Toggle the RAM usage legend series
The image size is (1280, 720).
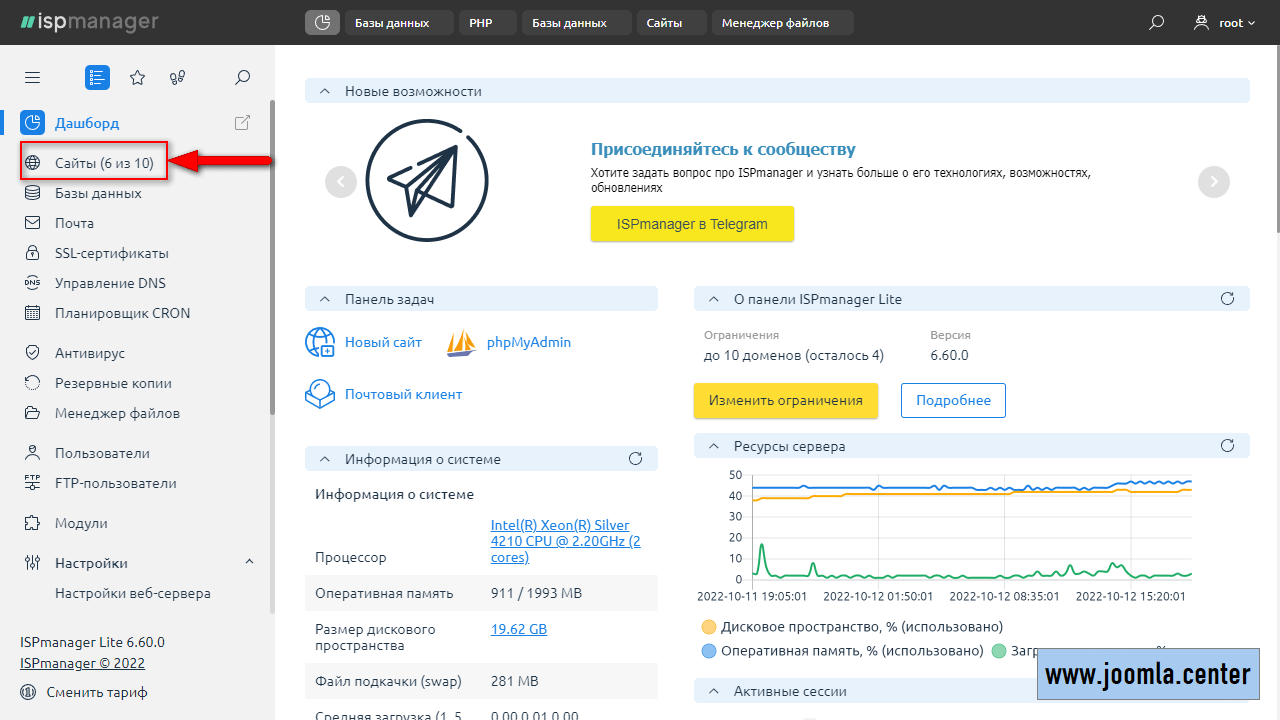click(x=709, y=651)
